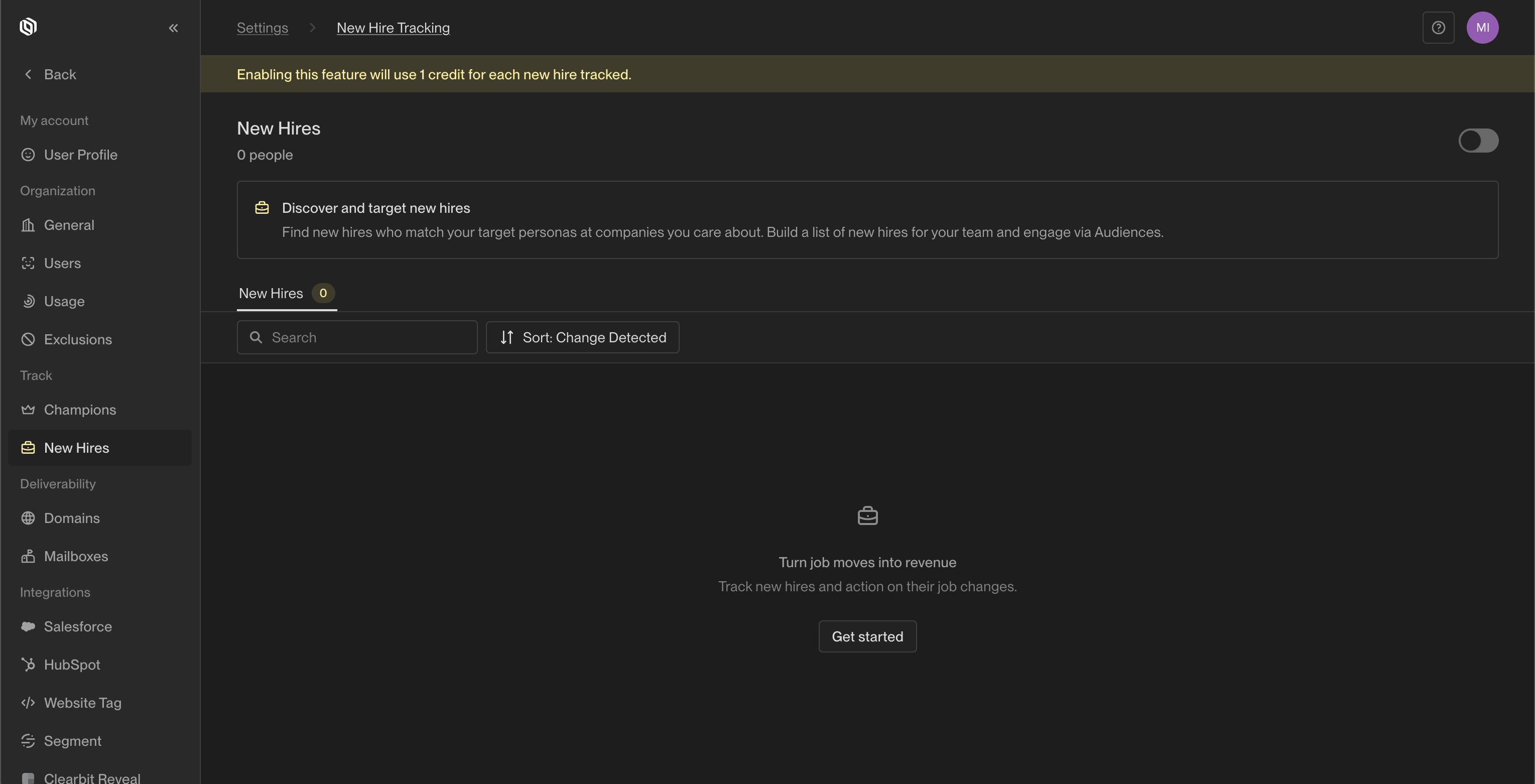The width and height of the screenshot is (1535, 784).
Task: Click the 0 count badge on tab
Action: tap(323, 293)
